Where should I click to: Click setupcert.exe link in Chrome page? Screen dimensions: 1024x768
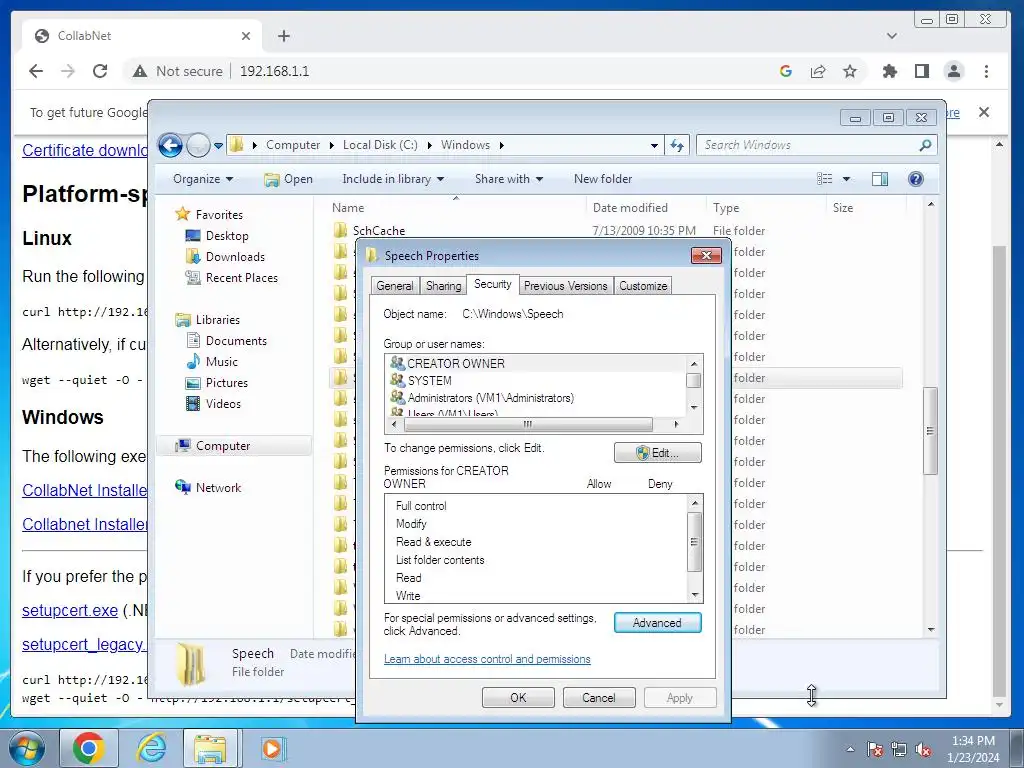pyautogui.click(x=70, y=611)
